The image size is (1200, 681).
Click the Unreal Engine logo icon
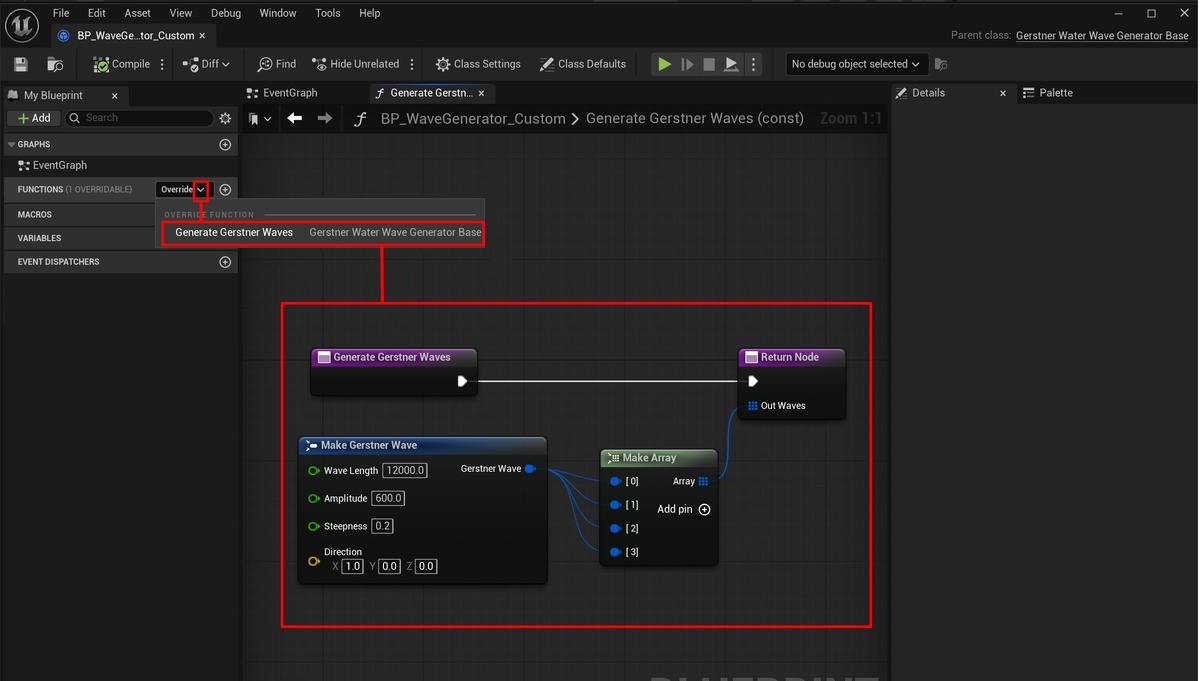pos(22,25)
